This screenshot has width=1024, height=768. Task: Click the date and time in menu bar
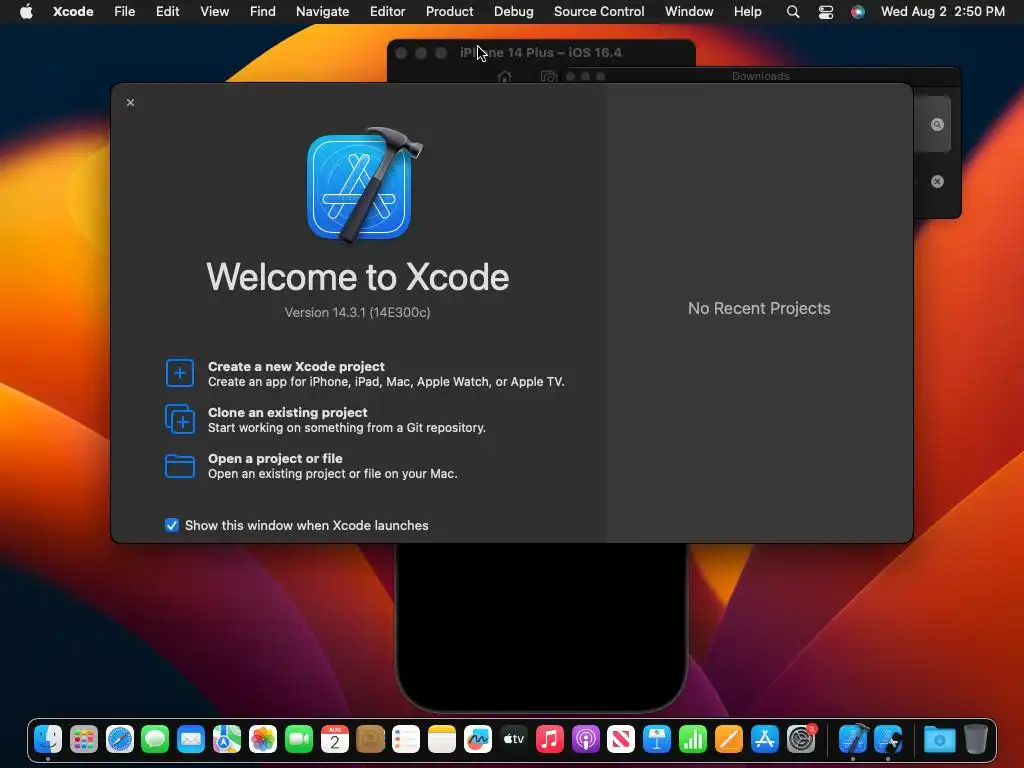pos(942,12)
